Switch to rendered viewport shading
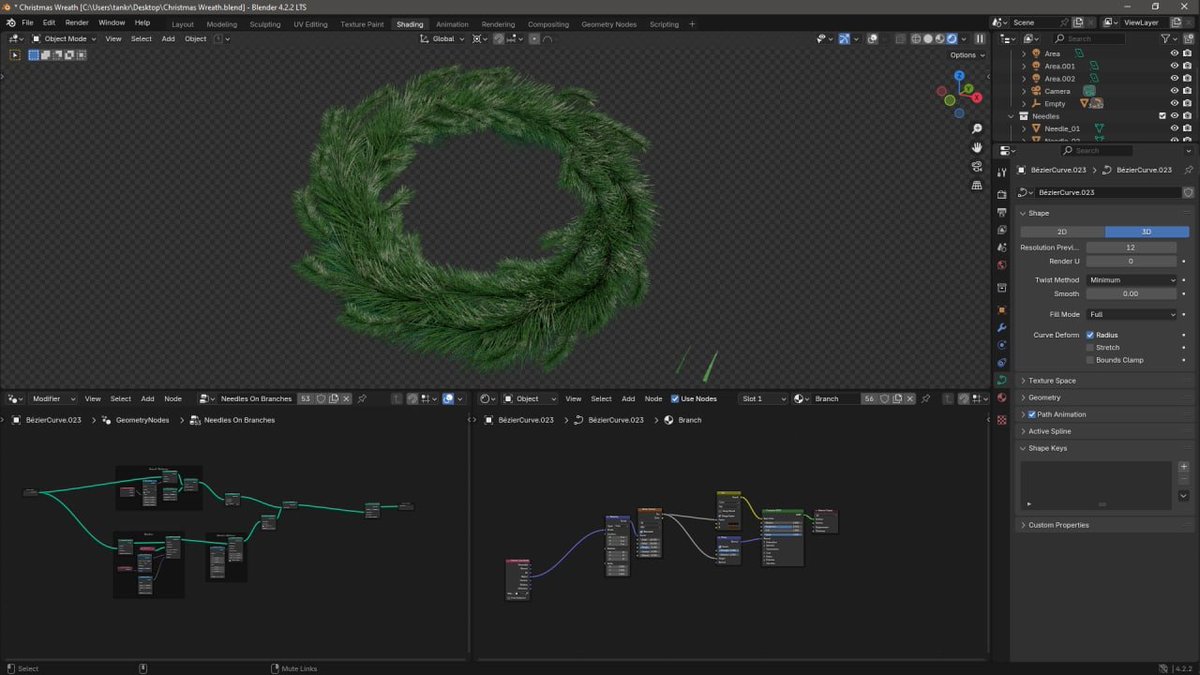1200x675 pixels. (x=952, y=39)
